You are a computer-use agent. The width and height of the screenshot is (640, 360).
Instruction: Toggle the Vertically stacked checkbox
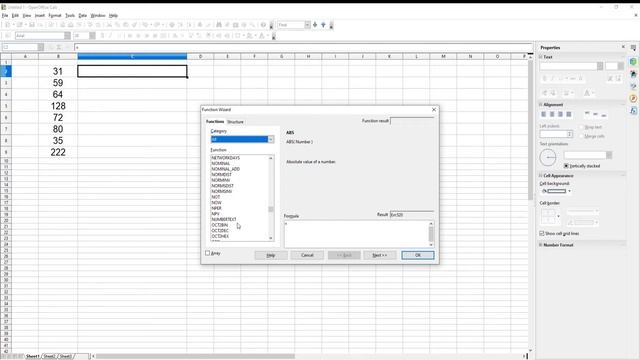566,166
